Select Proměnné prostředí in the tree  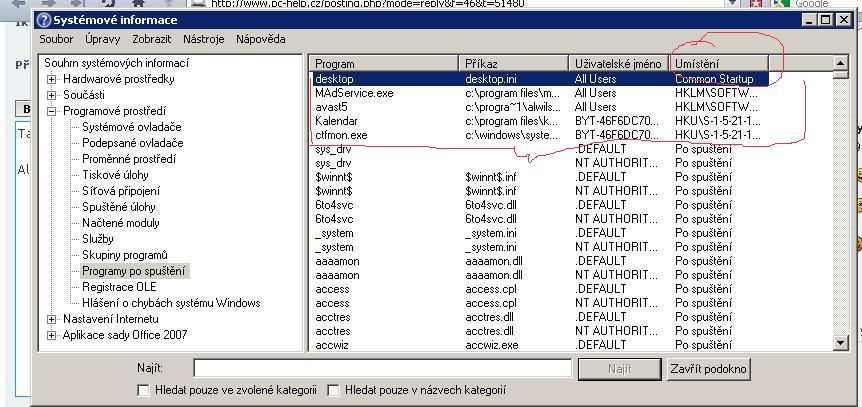129,159
